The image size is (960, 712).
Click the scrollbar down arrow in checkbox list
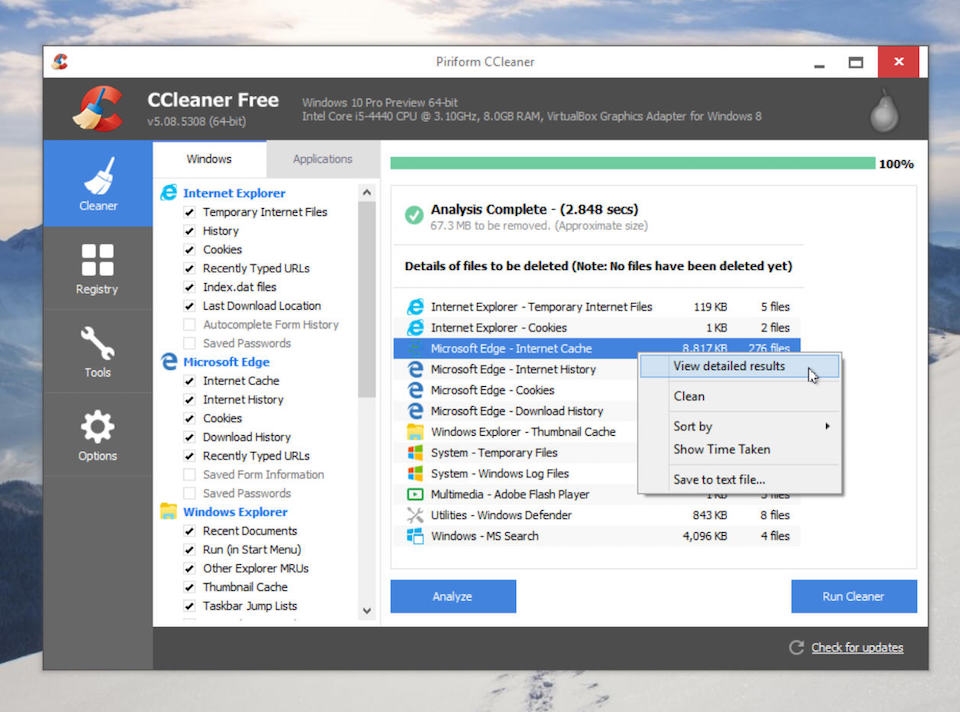click(367, 609)
